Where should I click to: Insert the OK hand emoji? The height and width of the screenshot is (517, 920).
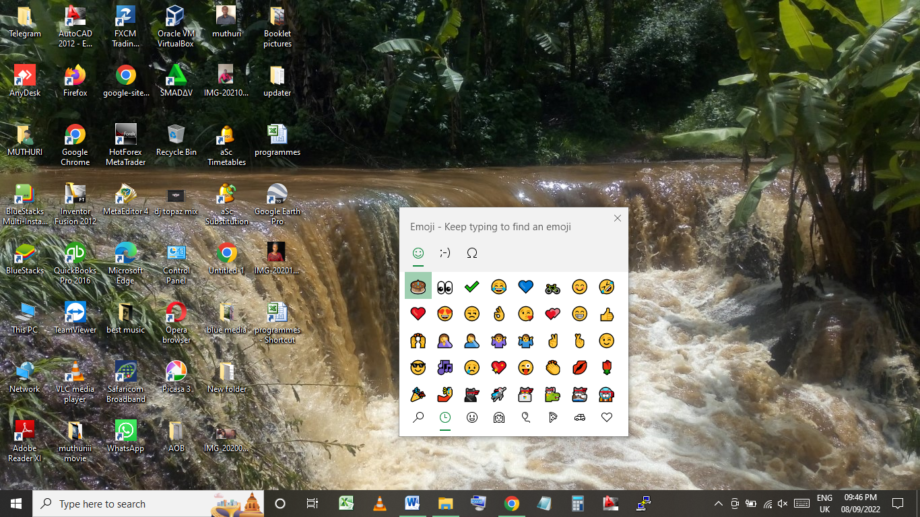pyautogui.click(x=499, y=314)
